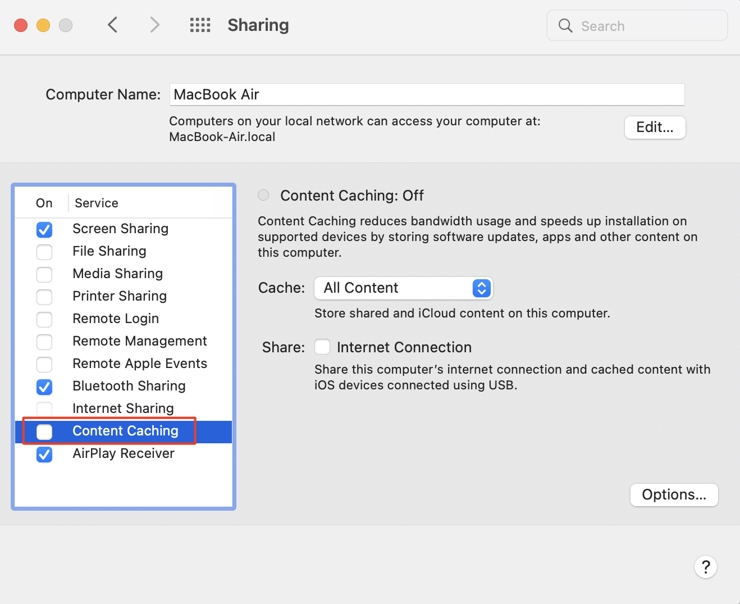Enable the Remote Management checkbox
The image size is (740, 604).
44,342
